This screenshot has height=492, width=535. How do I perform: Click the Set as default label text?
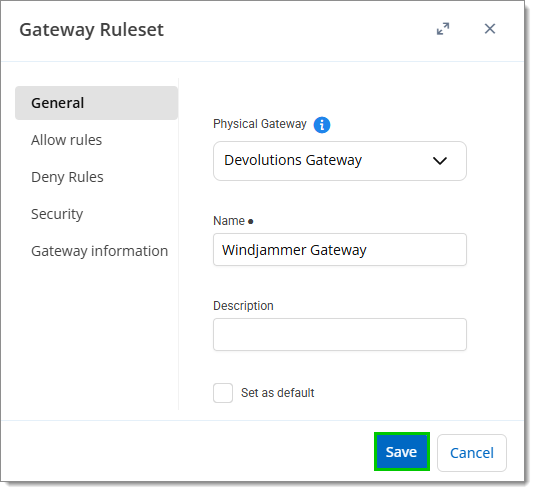point(277,393)
